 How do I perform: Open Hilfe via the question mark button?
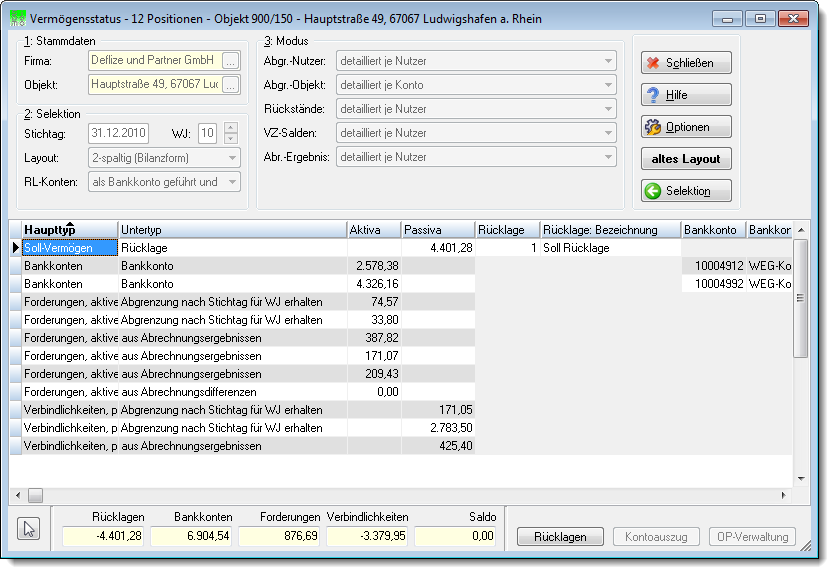point(686,95)
